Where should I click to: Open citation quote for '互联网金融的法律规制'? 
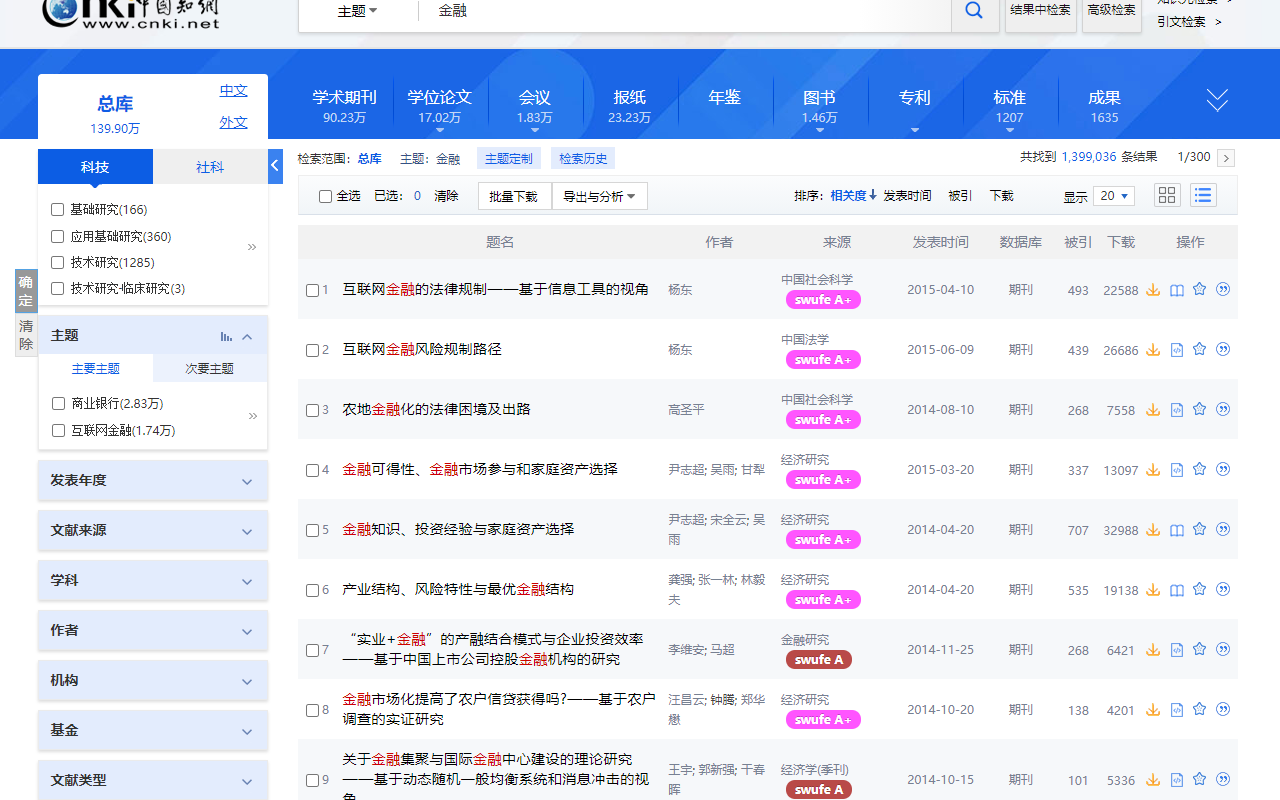pos(1223,289)
